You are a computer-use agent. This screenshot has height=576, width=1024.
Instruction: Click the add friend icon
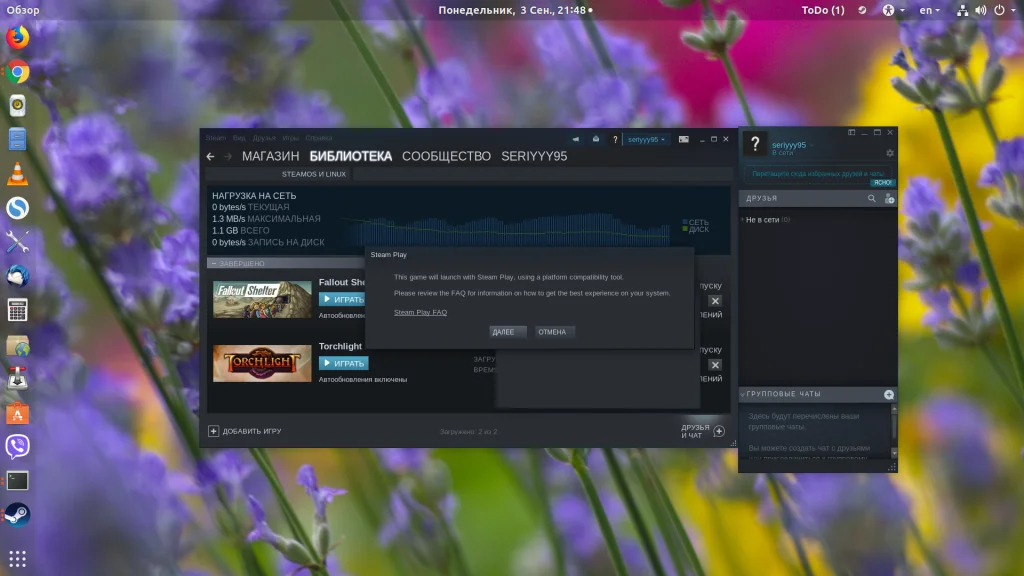[889, 199]
